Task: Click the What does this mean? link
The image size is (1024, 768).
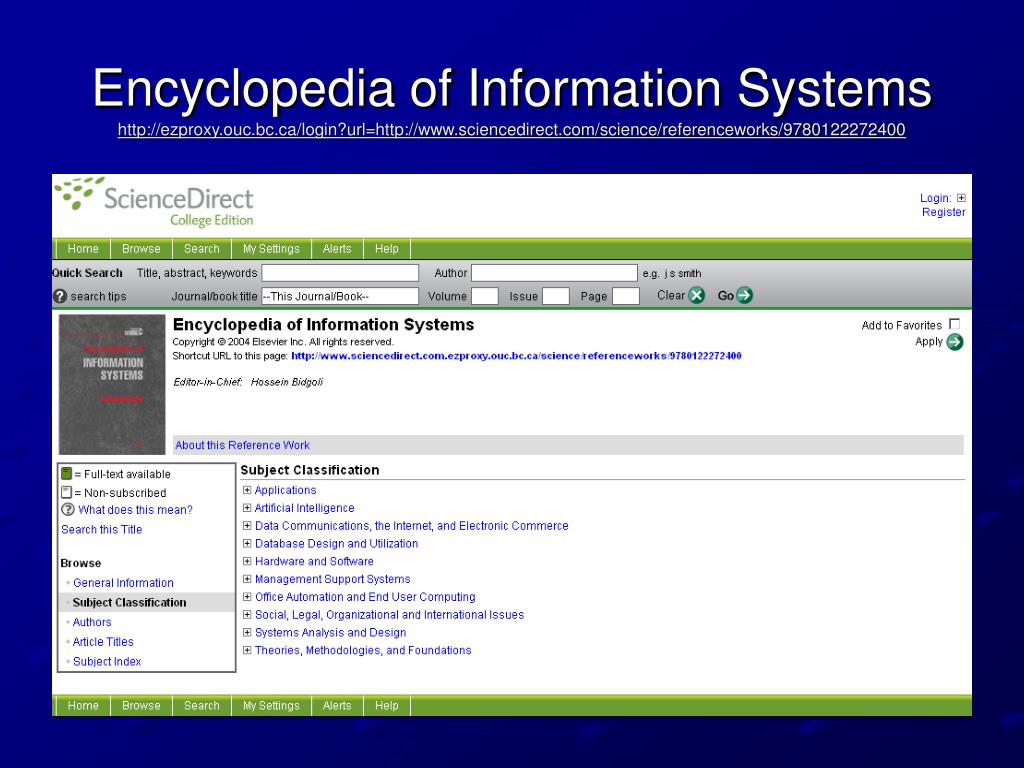Action: pyautogui.click(x=135, y=510)
